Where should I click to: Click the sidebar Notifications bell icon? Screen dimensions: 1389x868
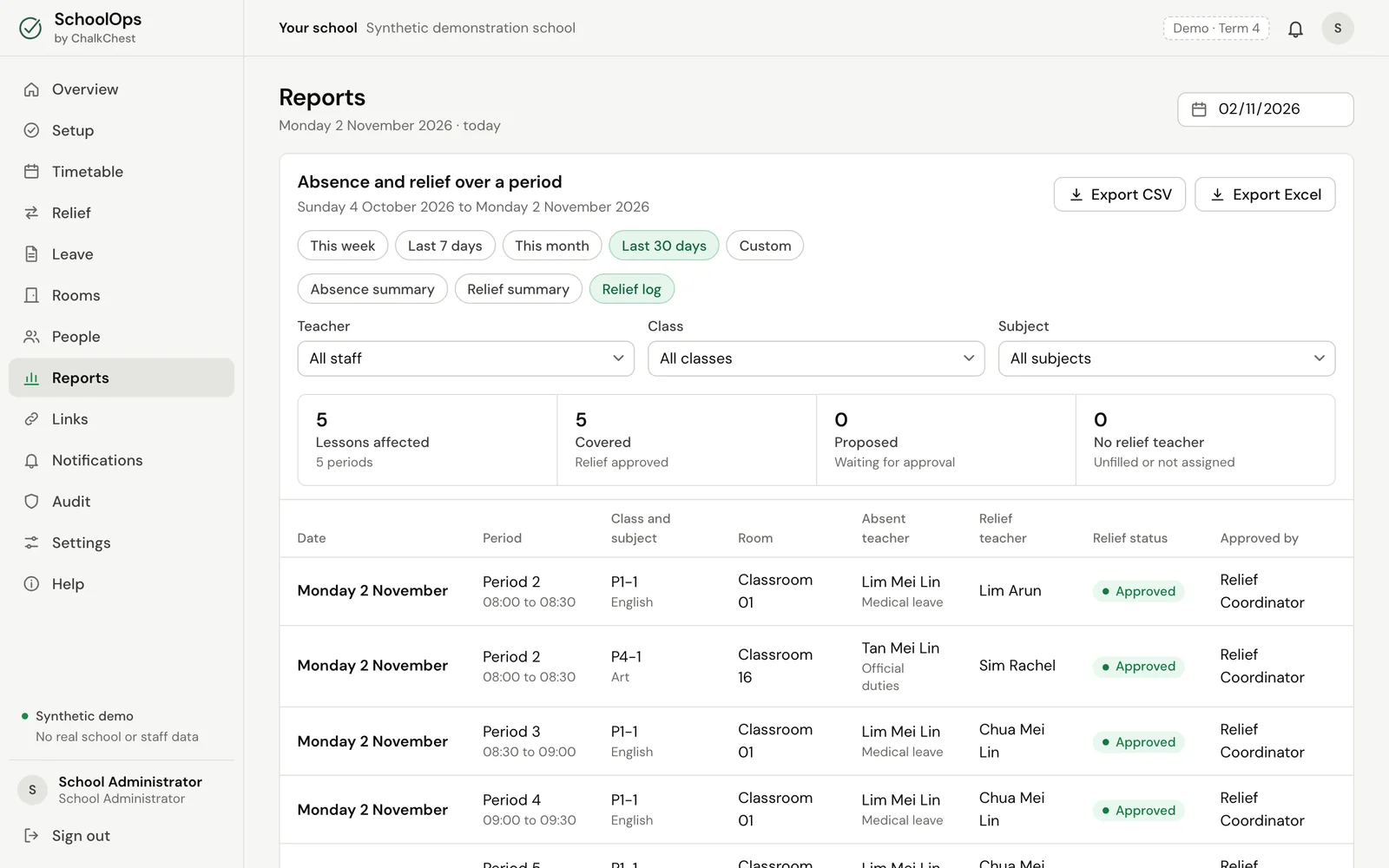coord(31,460)
